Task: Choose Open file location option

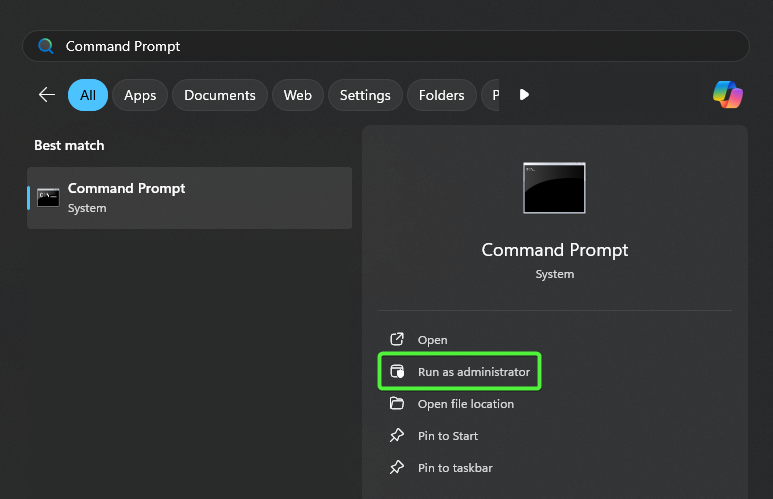Action: coord(465,404)
